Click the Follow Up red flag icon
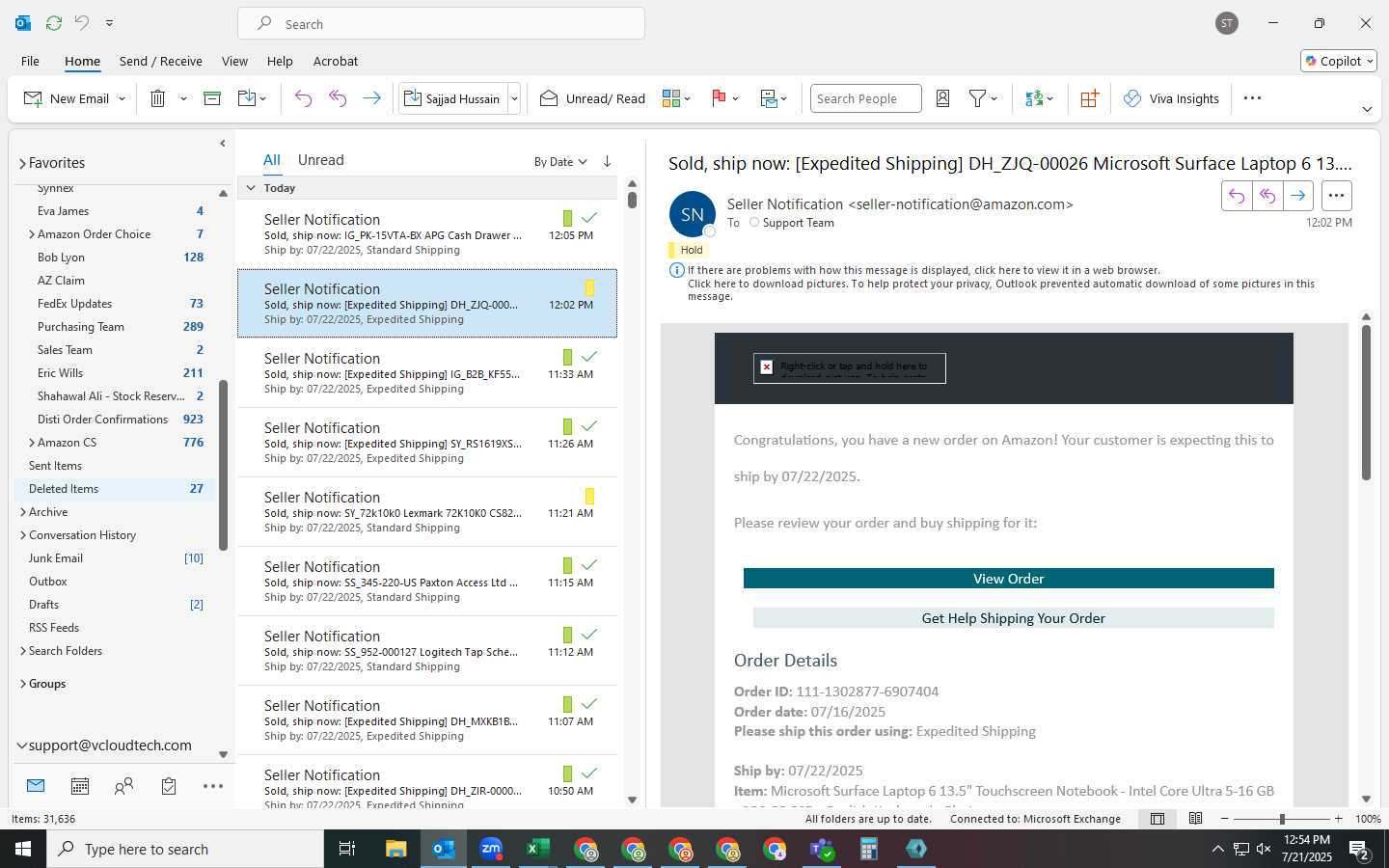Image resolution: width=1389 pixels, height=868 pixels. click(x=719, y=98)
